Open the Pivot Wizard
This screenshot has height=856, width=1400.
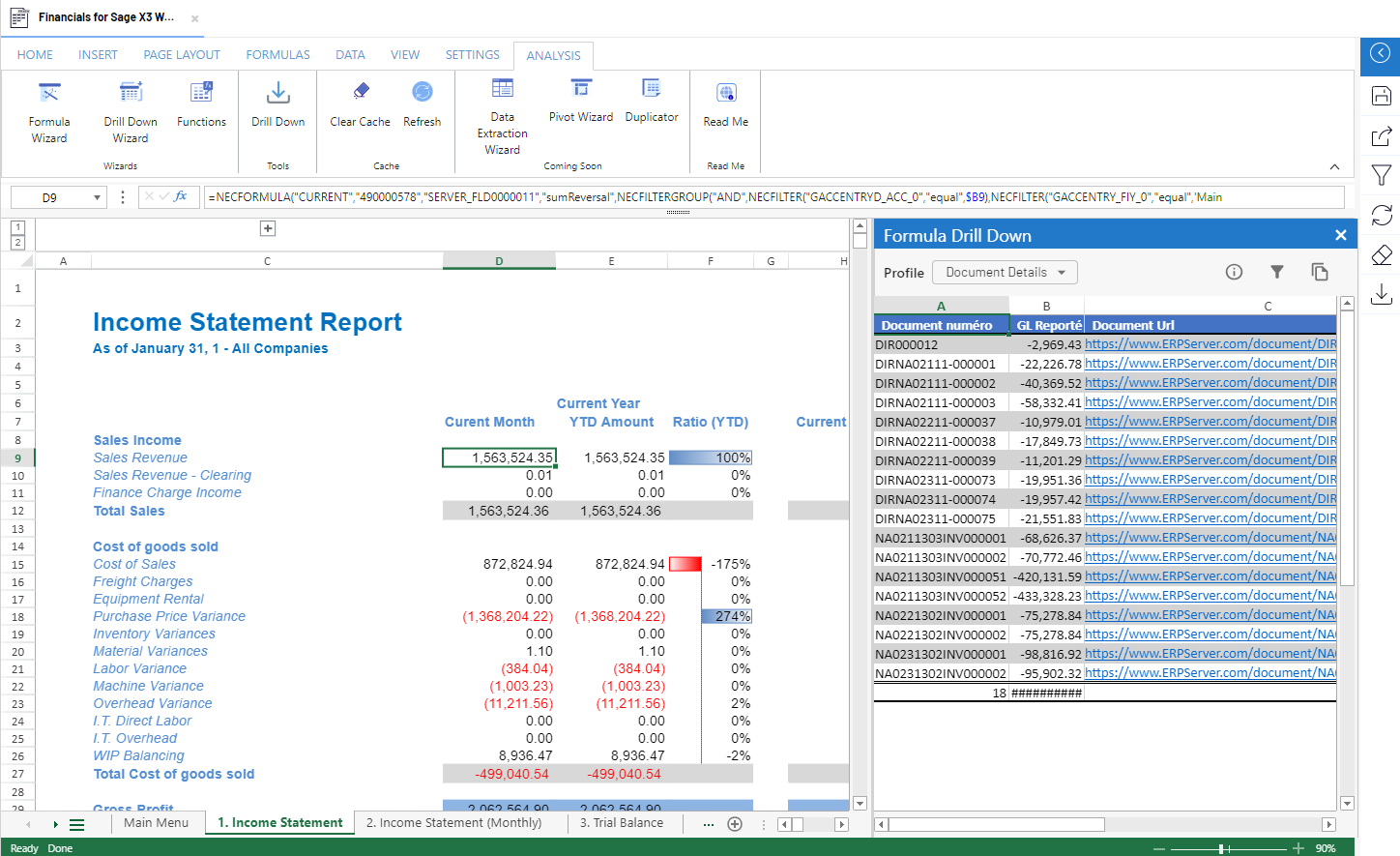580,102
